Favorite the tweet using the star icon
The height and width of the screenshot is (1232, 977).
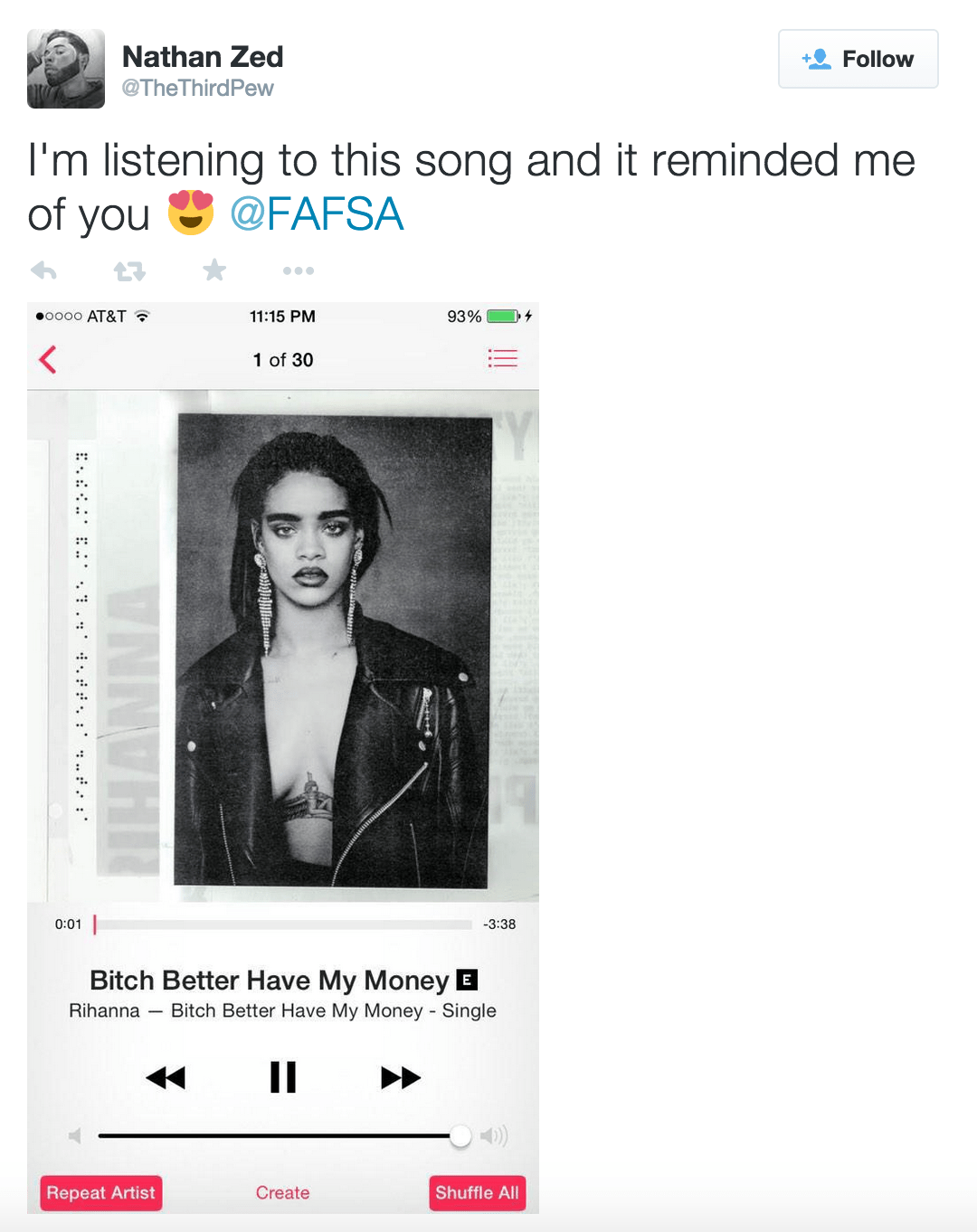(x=214, y=270)
